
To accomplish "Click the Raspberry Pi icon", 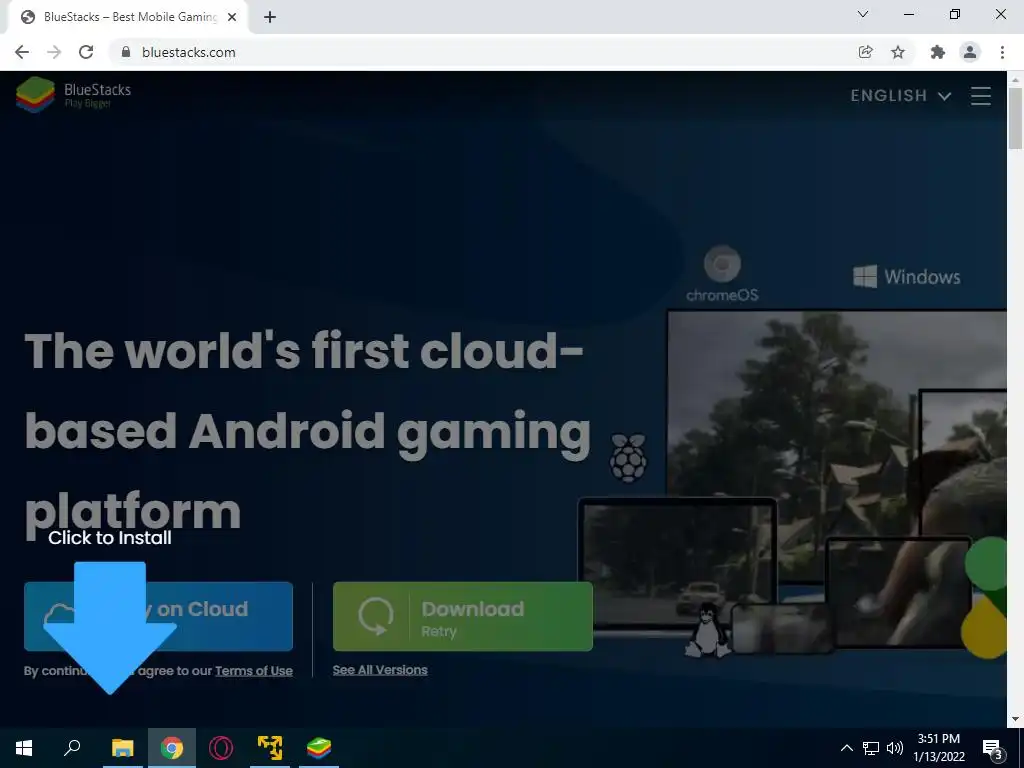I will pos(628,458).
